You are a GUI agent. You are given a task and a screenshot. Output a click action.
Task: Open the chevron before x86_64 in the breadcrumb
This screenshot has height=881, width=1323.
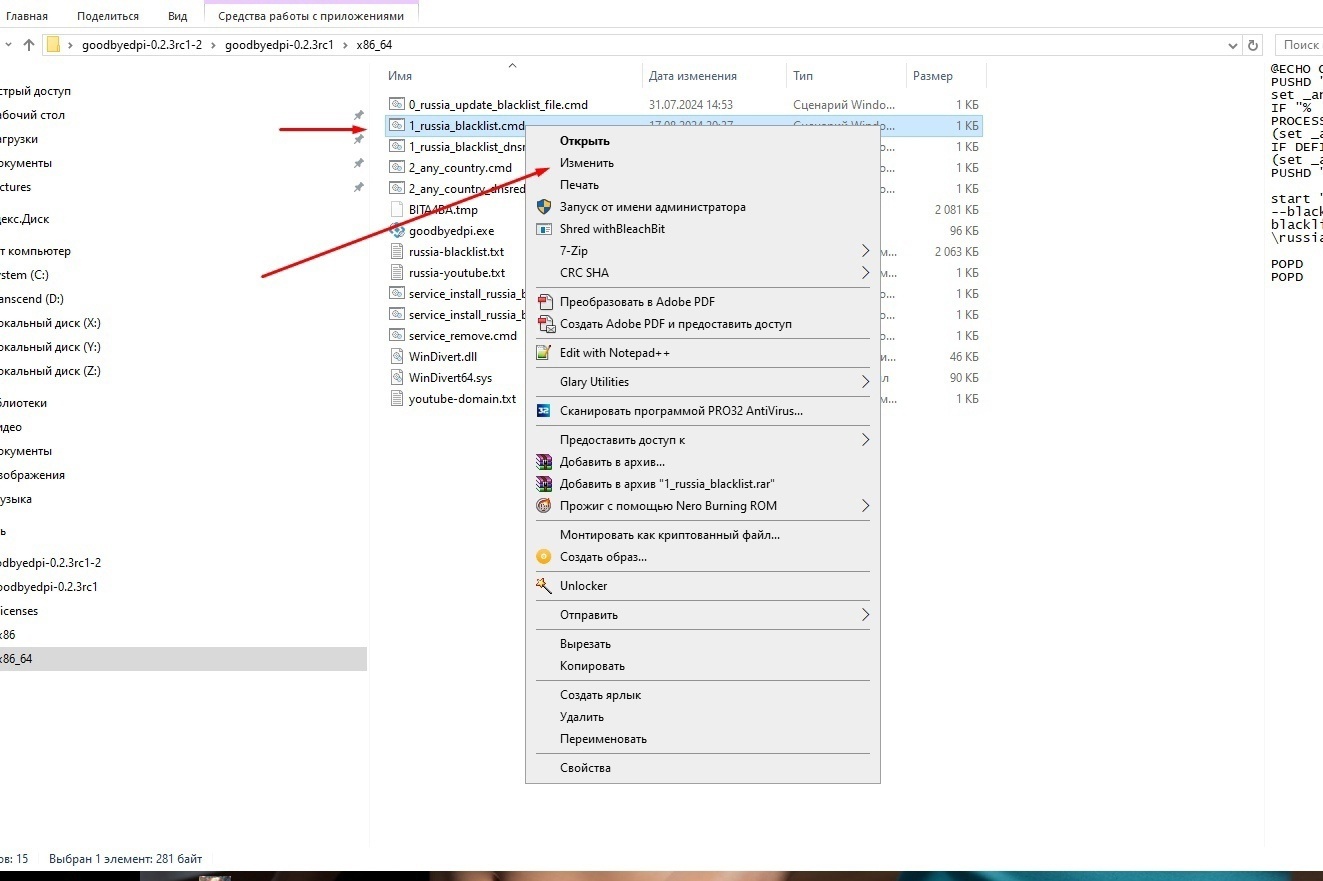pyautogui.click(x=346, y=45)
